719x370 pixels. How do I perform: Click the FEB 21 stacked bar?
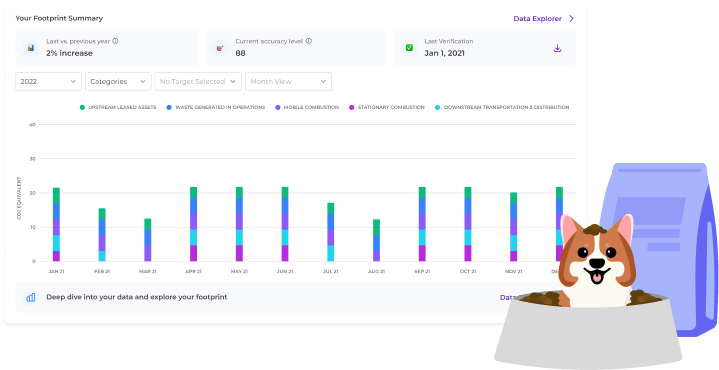pyautogui.click(x=102, y=235)
